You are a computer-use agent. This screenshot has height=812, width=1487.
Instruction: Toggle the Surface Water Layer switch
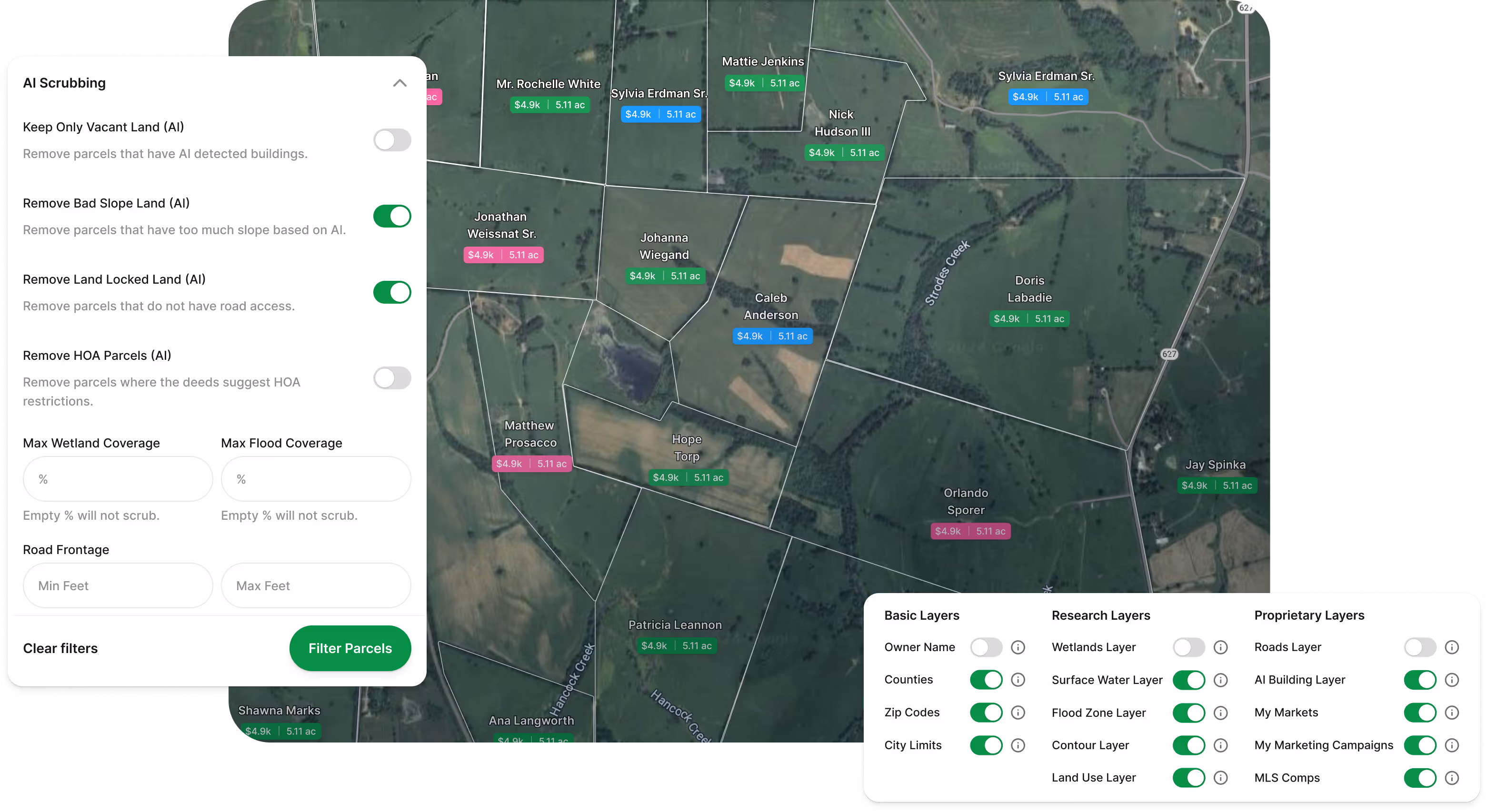pyautogui.click(x=1188, y=680)
